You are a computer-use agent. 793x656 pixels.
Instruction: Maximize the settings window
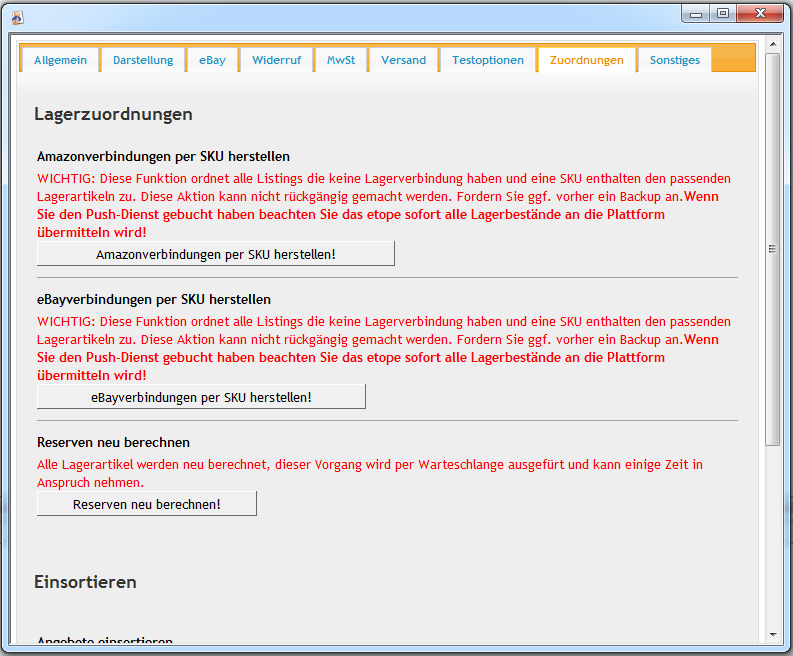(723, 14)
